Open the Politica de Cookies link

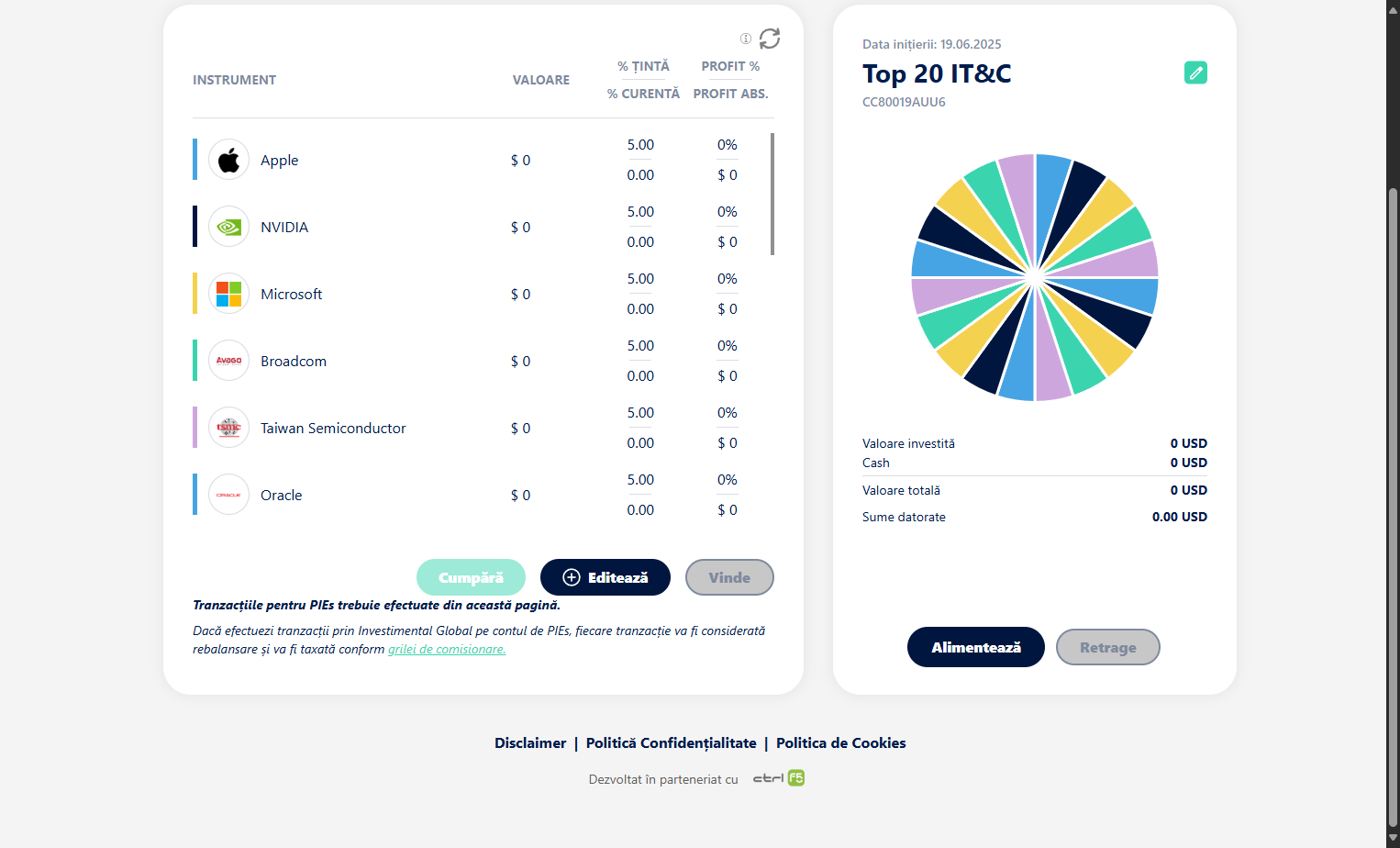[x=841, y=743]
